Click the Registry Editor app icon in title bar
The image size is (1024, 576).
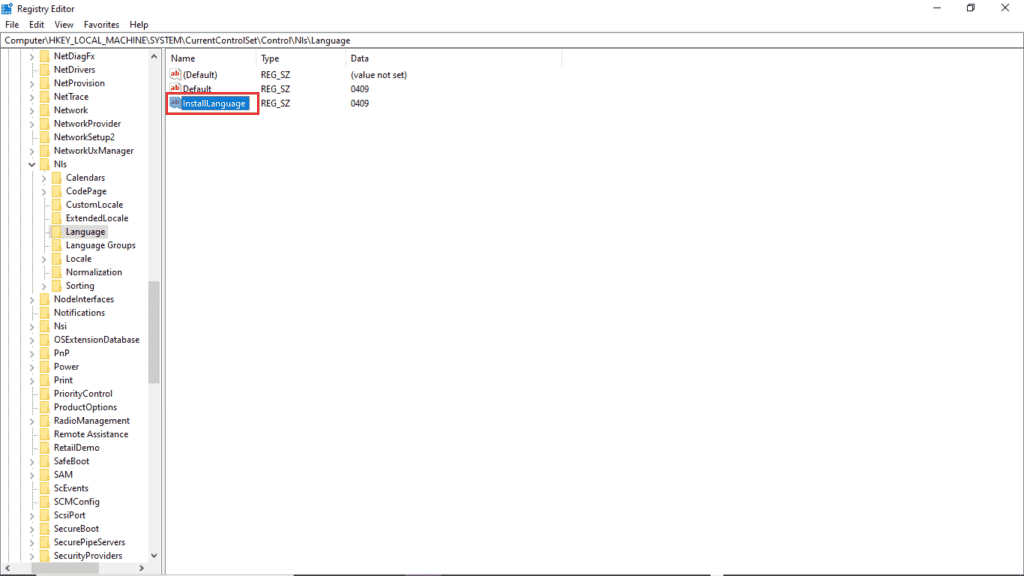[7, 8]
